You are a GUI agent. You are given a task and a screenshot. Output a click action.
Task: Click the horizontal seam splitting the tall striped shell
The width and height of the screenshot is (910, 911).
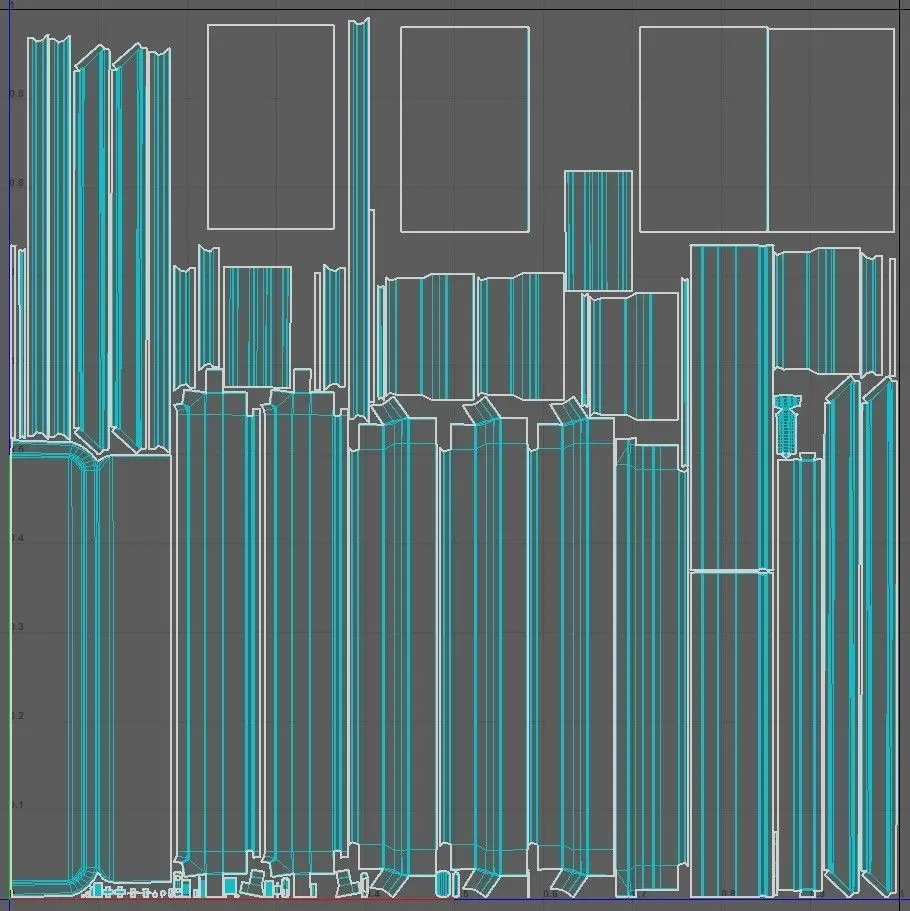732,571
